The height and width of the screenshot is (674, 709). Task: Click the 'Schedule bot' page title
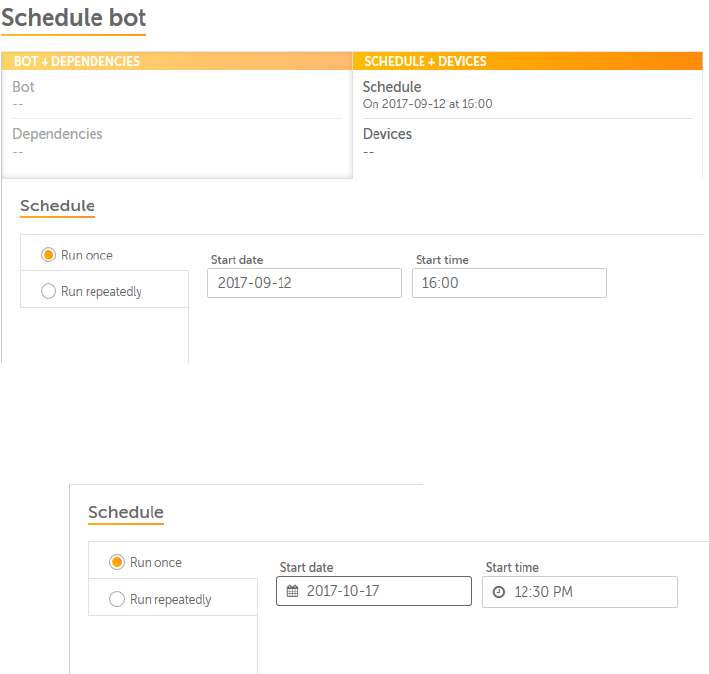pos(74,18)
